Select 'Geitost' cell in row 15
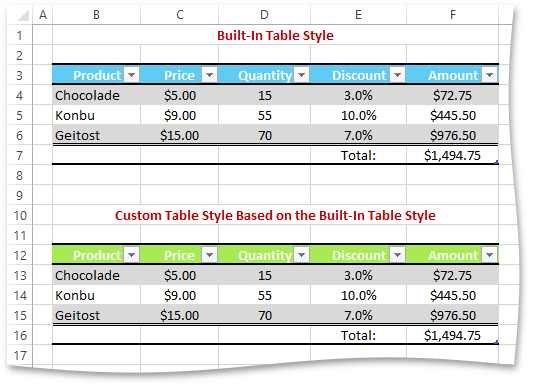 (97, 316)
